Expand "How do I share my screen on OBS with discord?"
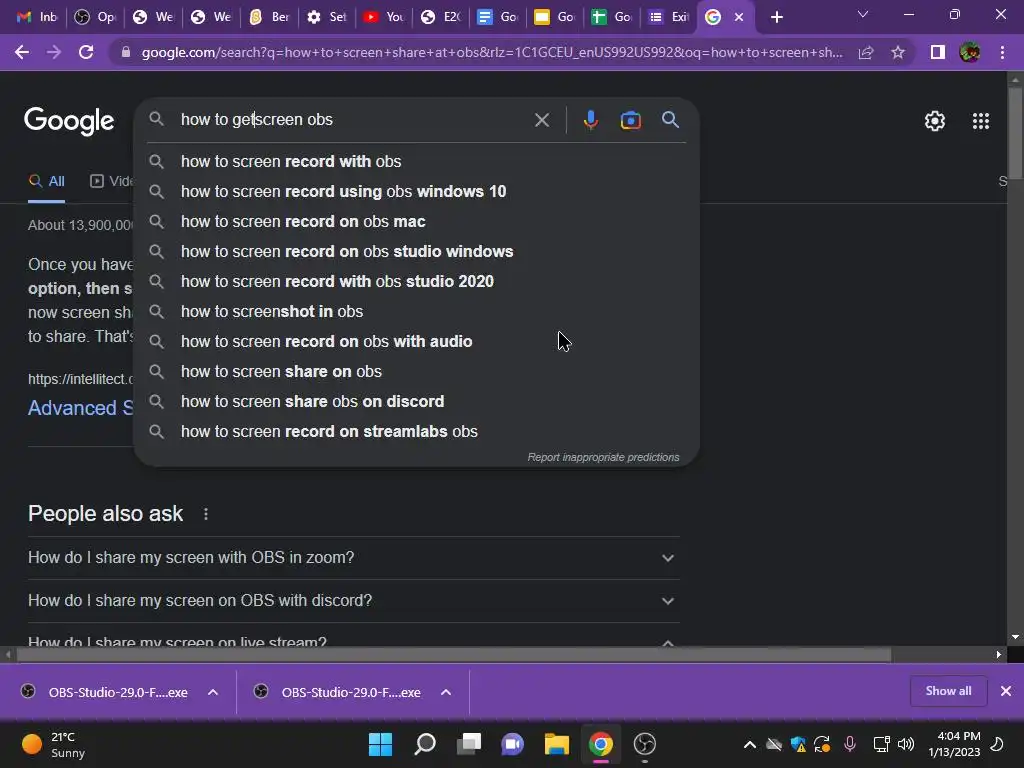This screenshot has height=768, width=1024. pyautogui.click(x=353, y=601)
